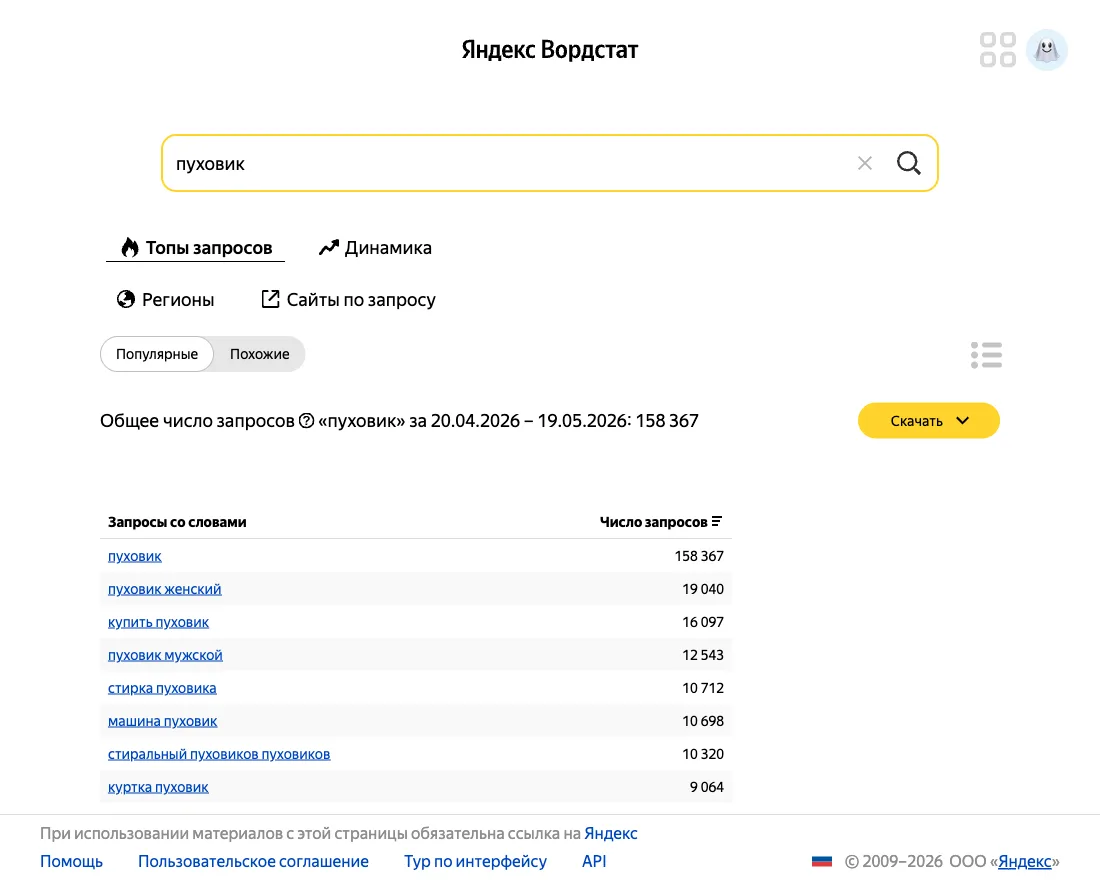Sort by Число запросов column
Image resolution: width=1100 pixels, height=880 pixels.
pyautogui.click(x=661, y=522)
